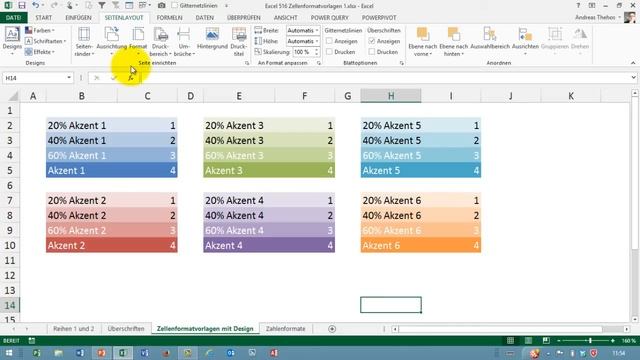This screenshot has height=360, width=640.
Task: Open Outlook from the Windows taskbar
Action: (x=231, y=353)
